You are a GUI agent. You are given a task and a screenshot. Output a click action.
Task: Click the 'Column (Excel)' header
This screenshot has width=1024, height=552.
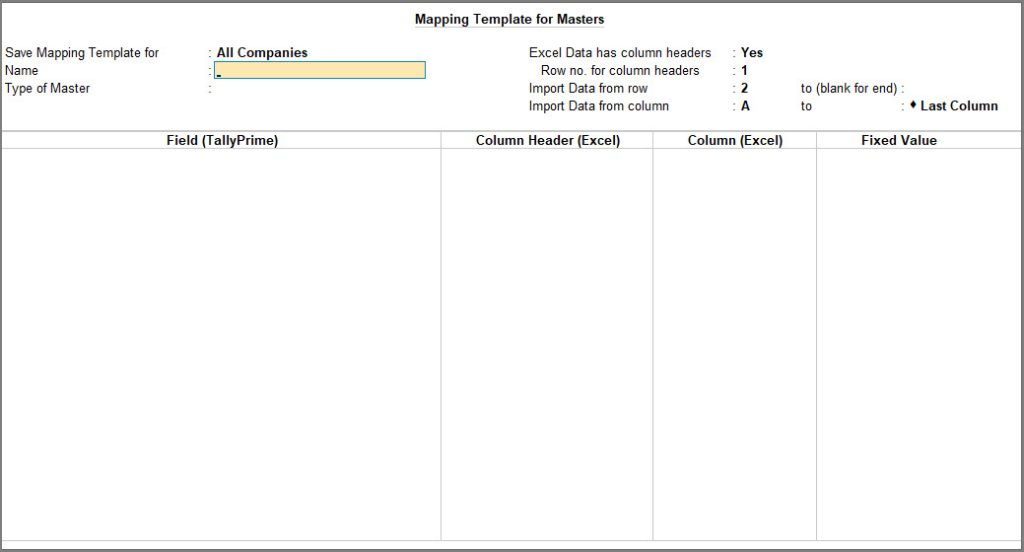735,140
